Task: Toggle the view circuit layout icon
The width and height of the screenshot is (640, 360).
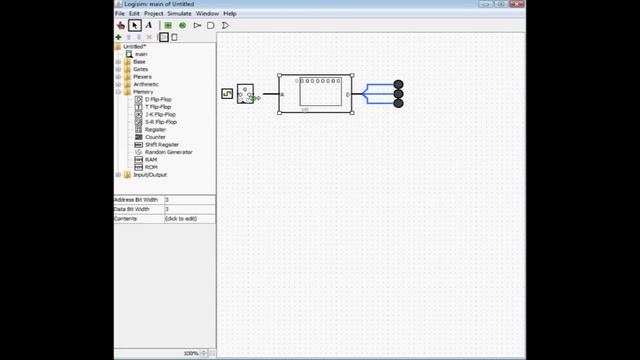Action: [x=164, y=37]
